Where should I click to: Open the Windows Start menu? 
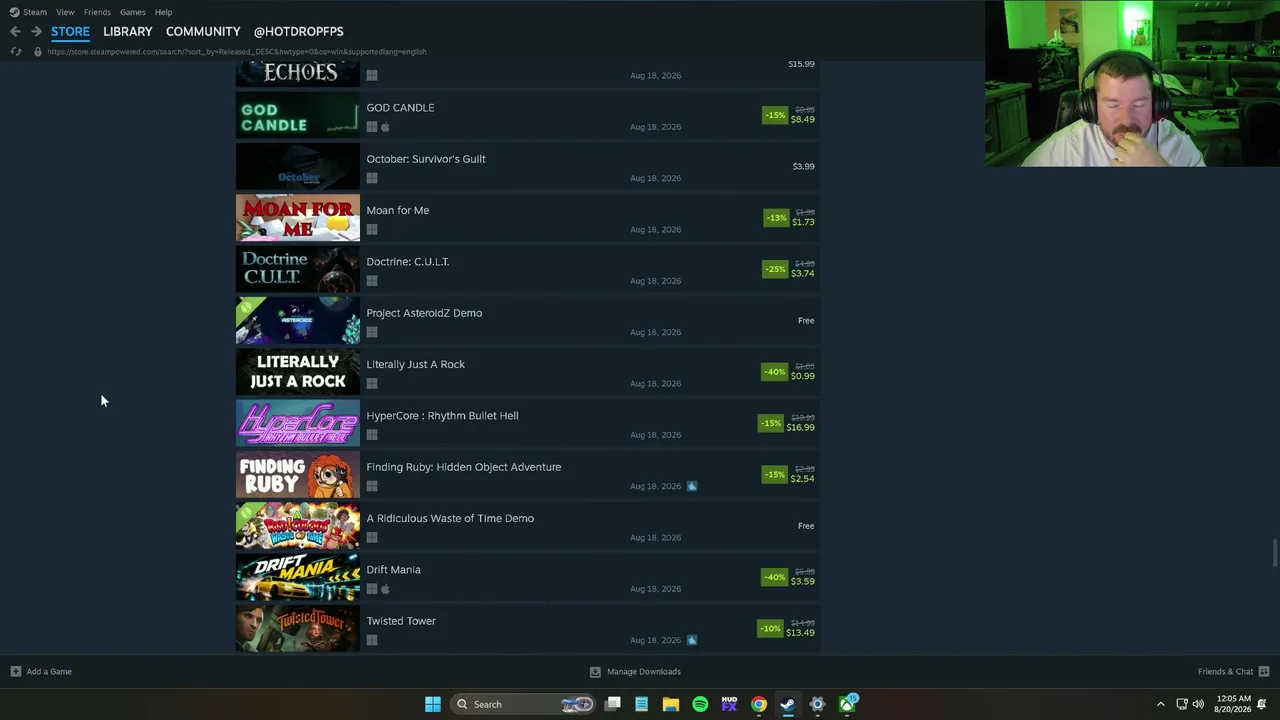click(433, 704)
